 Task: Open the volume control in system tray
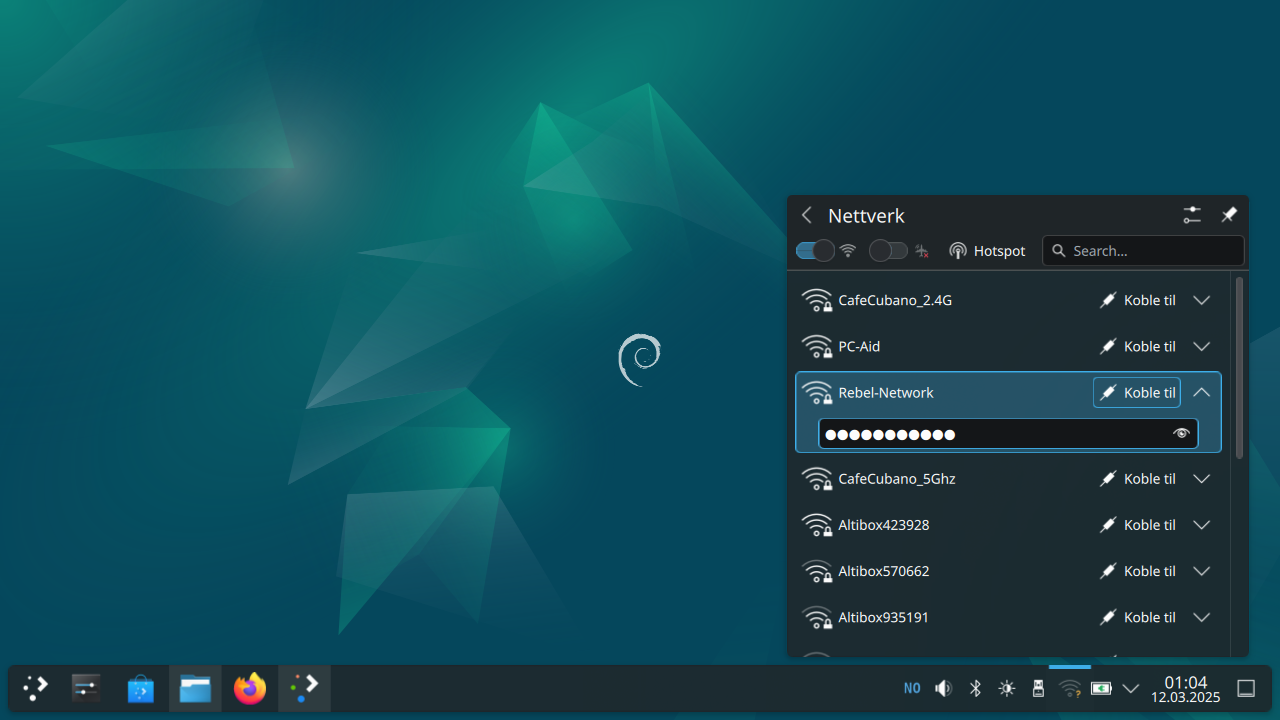coord(943,688)
